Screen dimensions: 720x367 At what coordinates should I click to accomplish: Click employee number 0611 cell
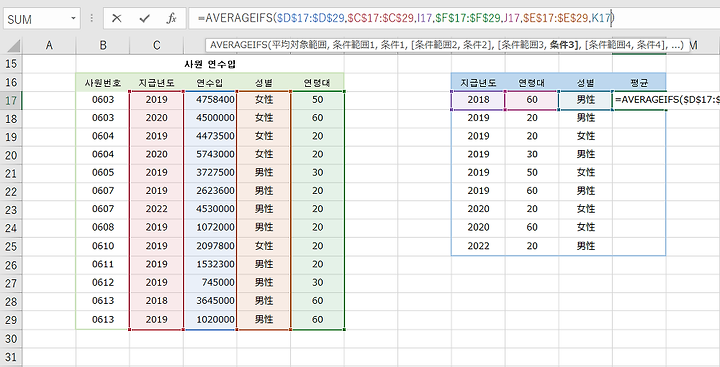coord(103,264)
